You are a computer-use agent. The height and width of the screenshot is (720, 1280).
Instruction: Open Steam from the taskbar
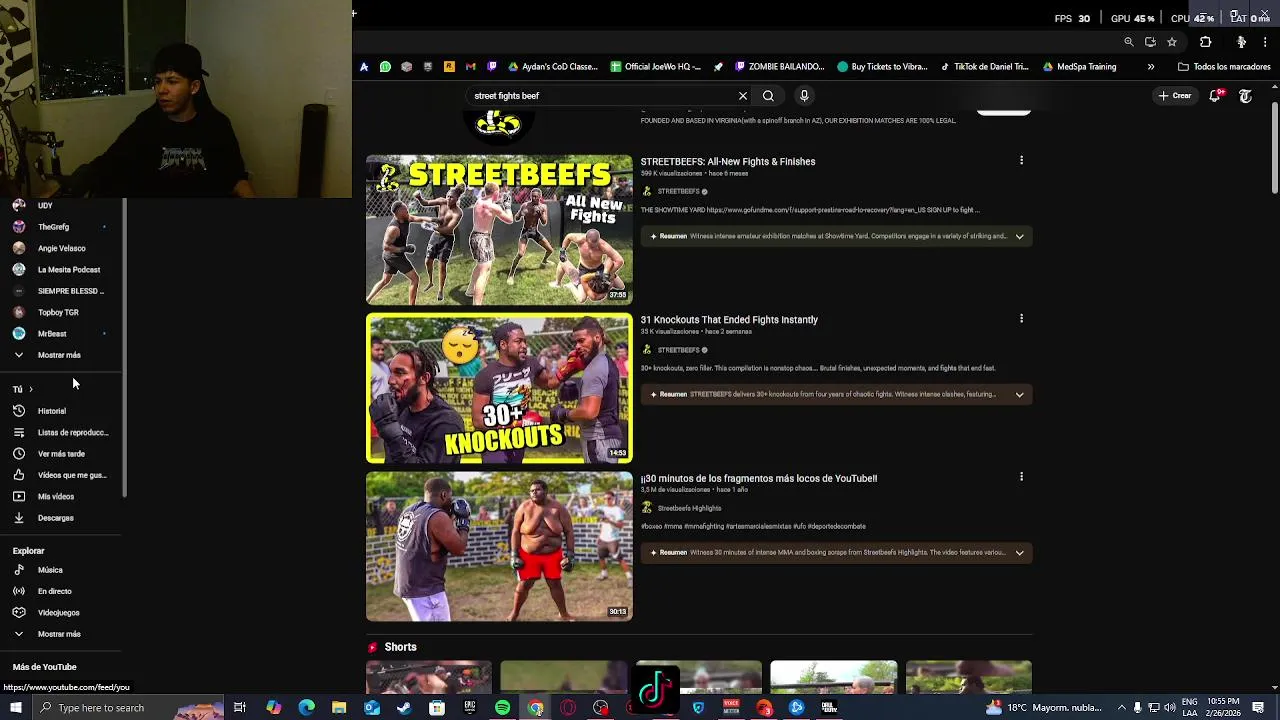(404, 708)
